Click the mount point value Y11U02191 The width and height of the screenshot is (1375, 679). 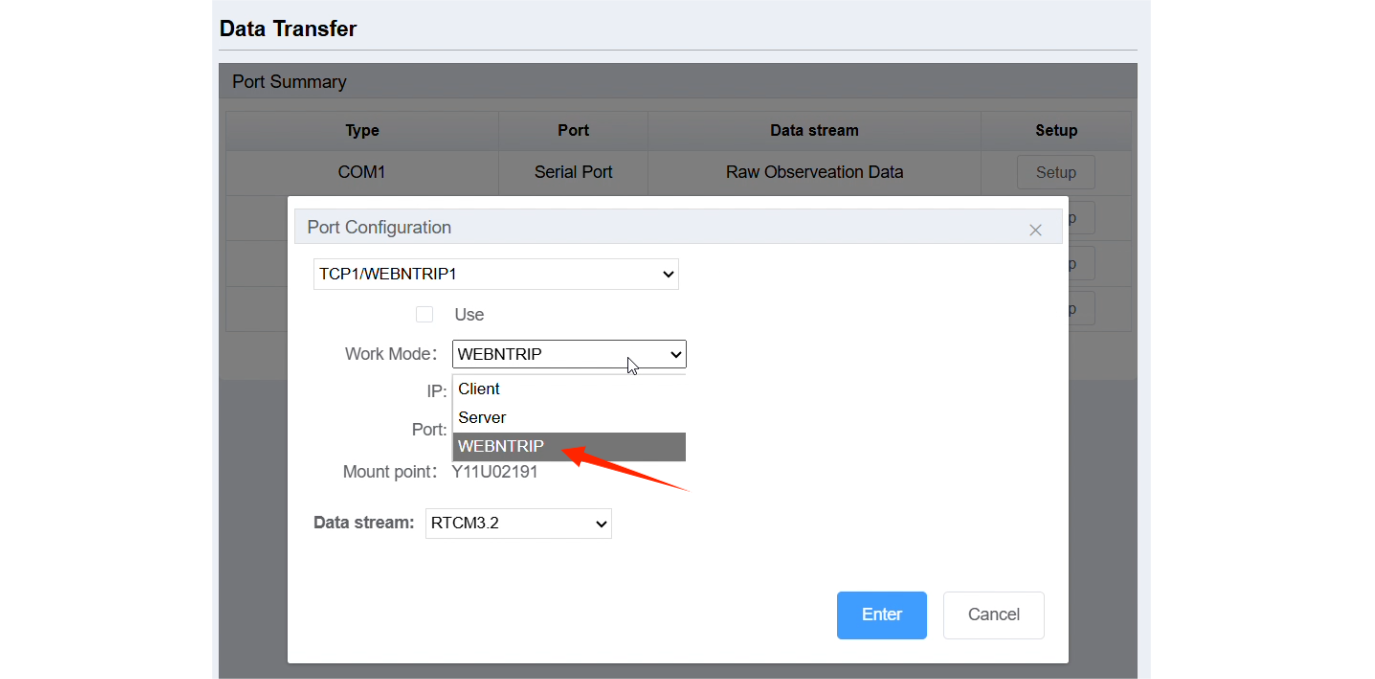click(495, 472)
